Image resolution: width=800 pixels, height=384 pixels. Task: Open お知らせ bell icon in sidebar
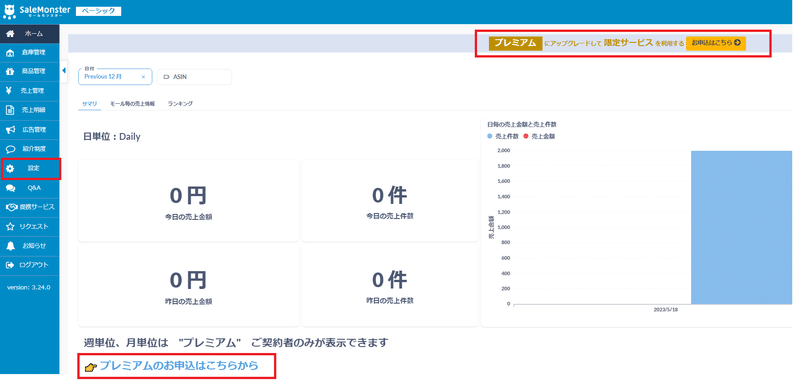[x=10, y=246]
